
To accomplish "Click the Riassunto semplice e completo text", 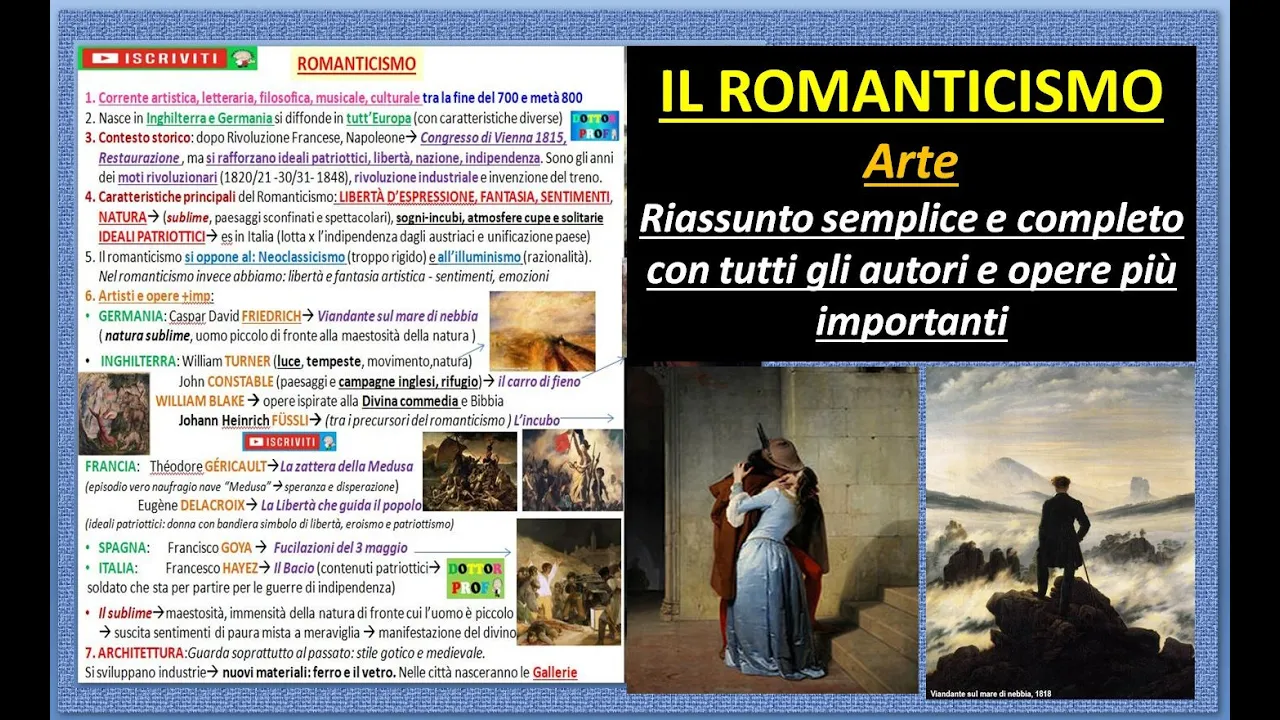I will (x=911, y=219).
